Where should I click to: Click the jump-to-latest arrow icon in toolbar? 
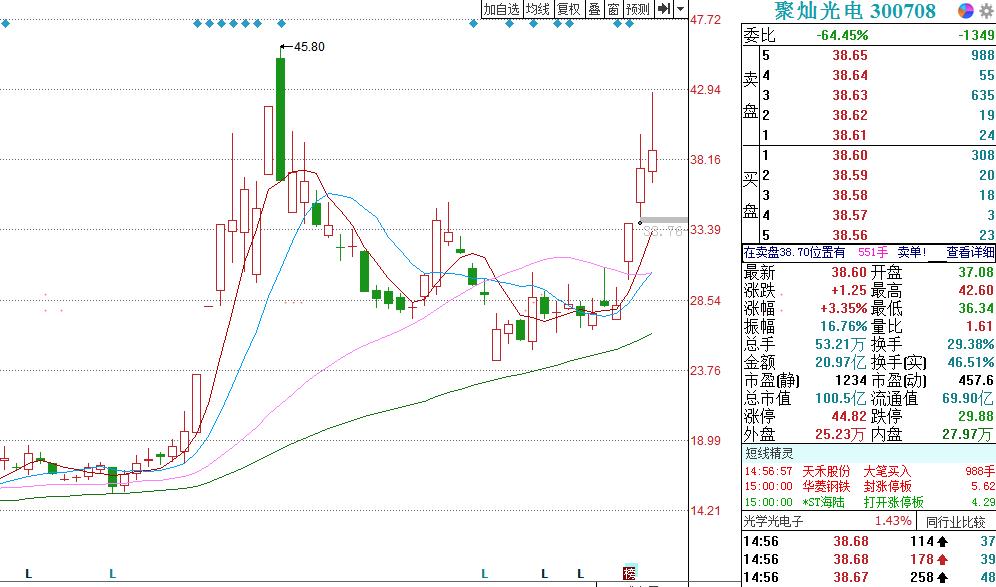[664, 7]
